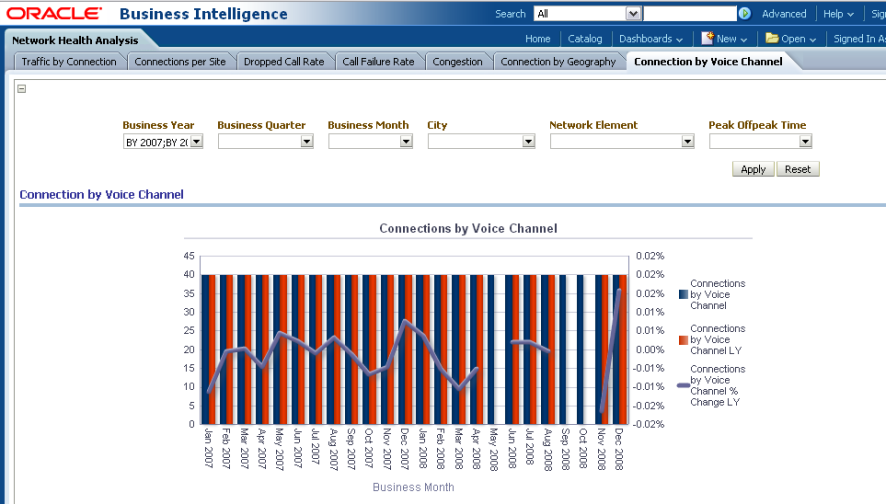Open the Network Element dropdown
Viewport: 886px width, 504px height.
pyautogui.click(x=687, y=142)
